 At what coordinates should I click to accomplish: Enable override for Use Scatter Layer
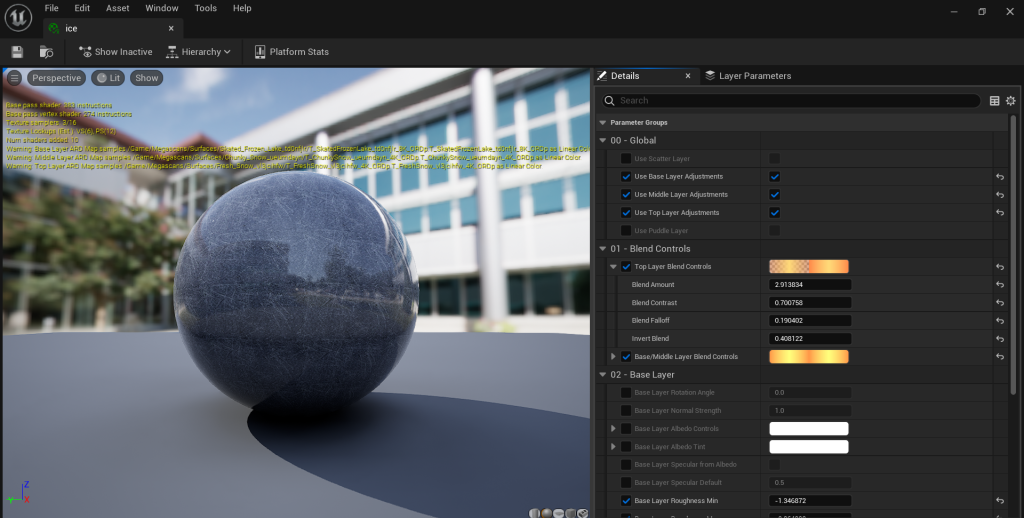point(626,159)
